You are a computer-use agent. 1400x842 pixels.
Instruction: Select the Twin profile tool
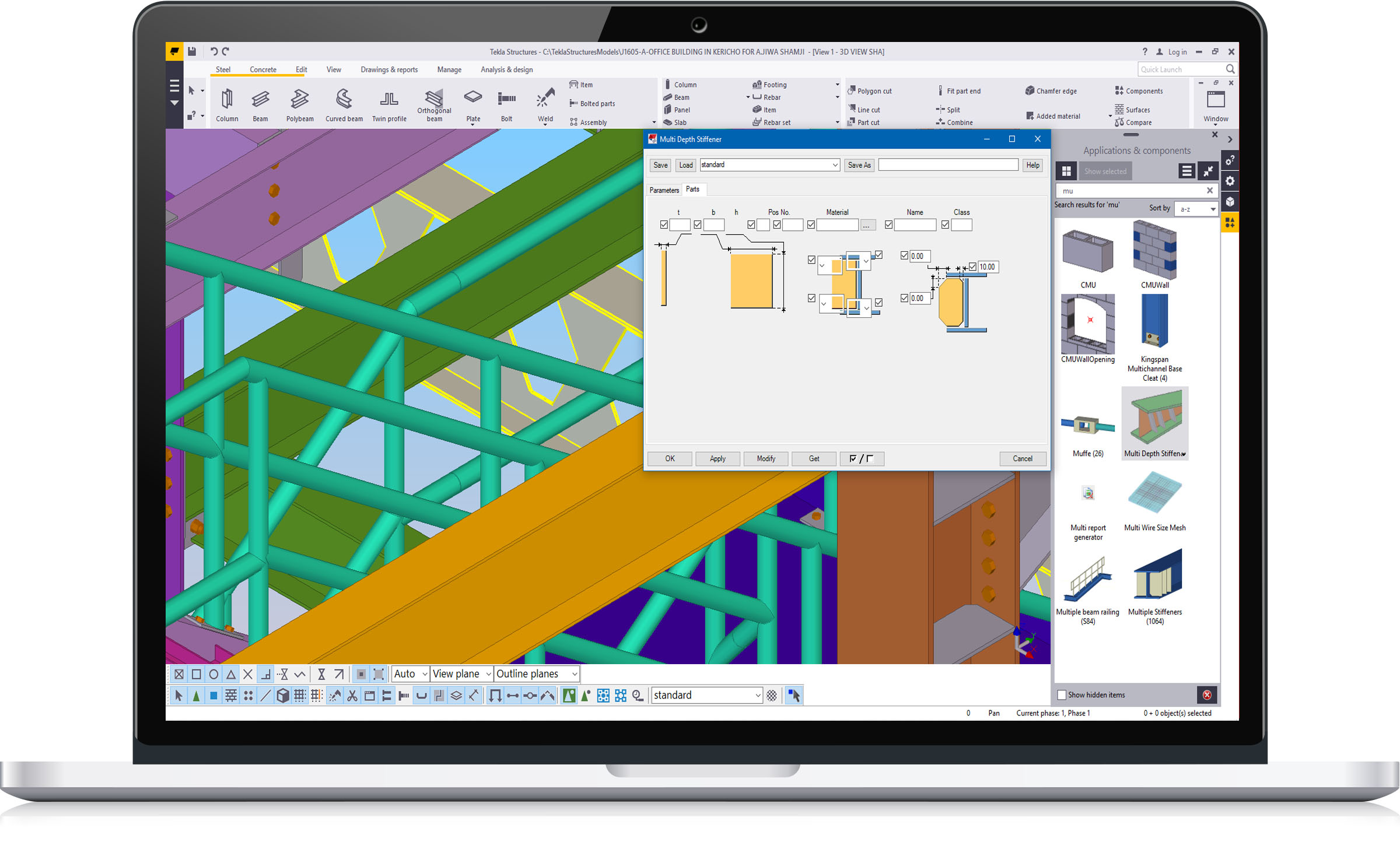(389, 105)
